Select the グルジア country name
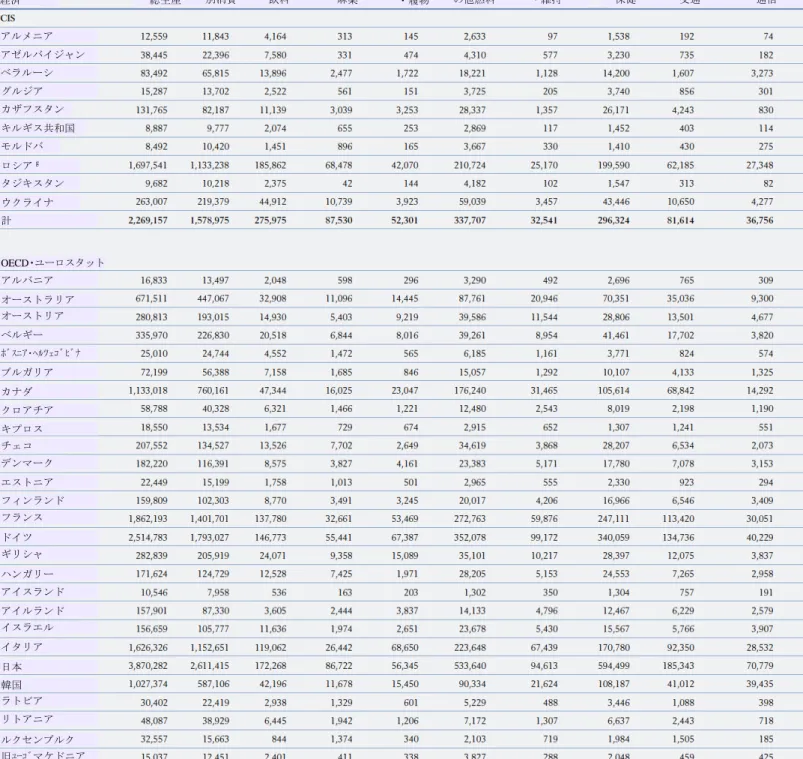The height and width of the screenshot is (759, 803). pyautogui.click(x=22, y=91)
